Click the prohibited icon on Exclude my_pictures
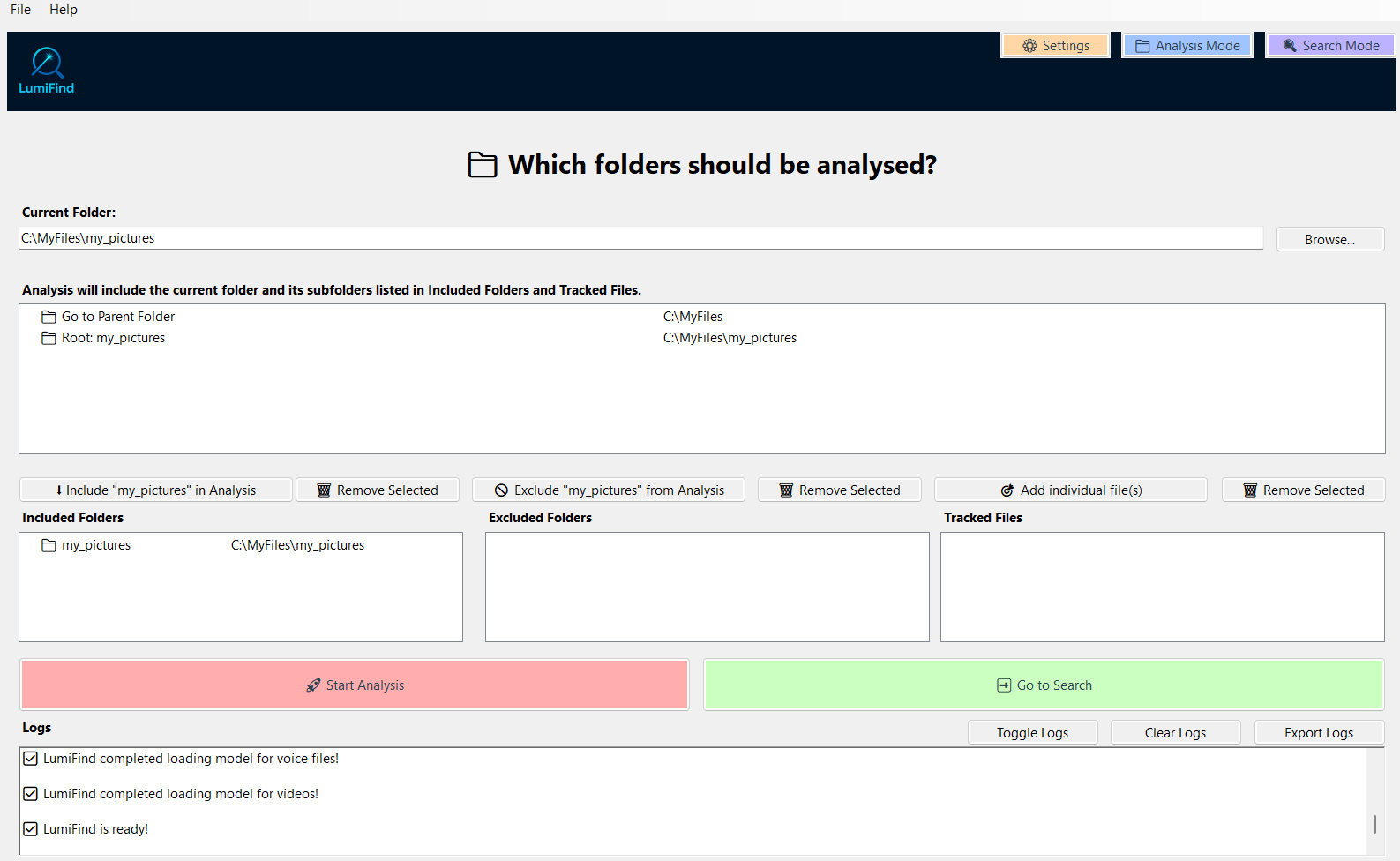 (x=501, y=490)
